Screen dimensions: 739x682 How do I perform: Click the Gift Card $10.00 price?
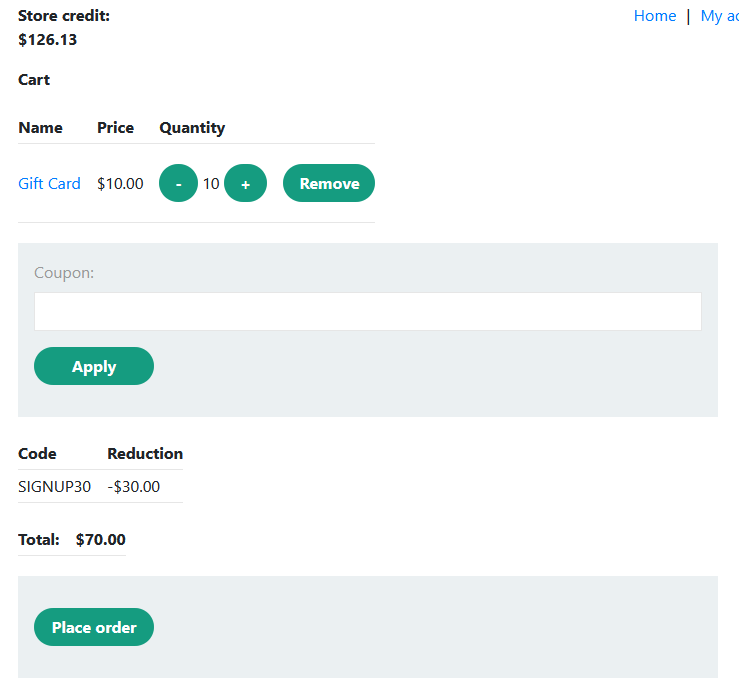(x=120, y=184)
